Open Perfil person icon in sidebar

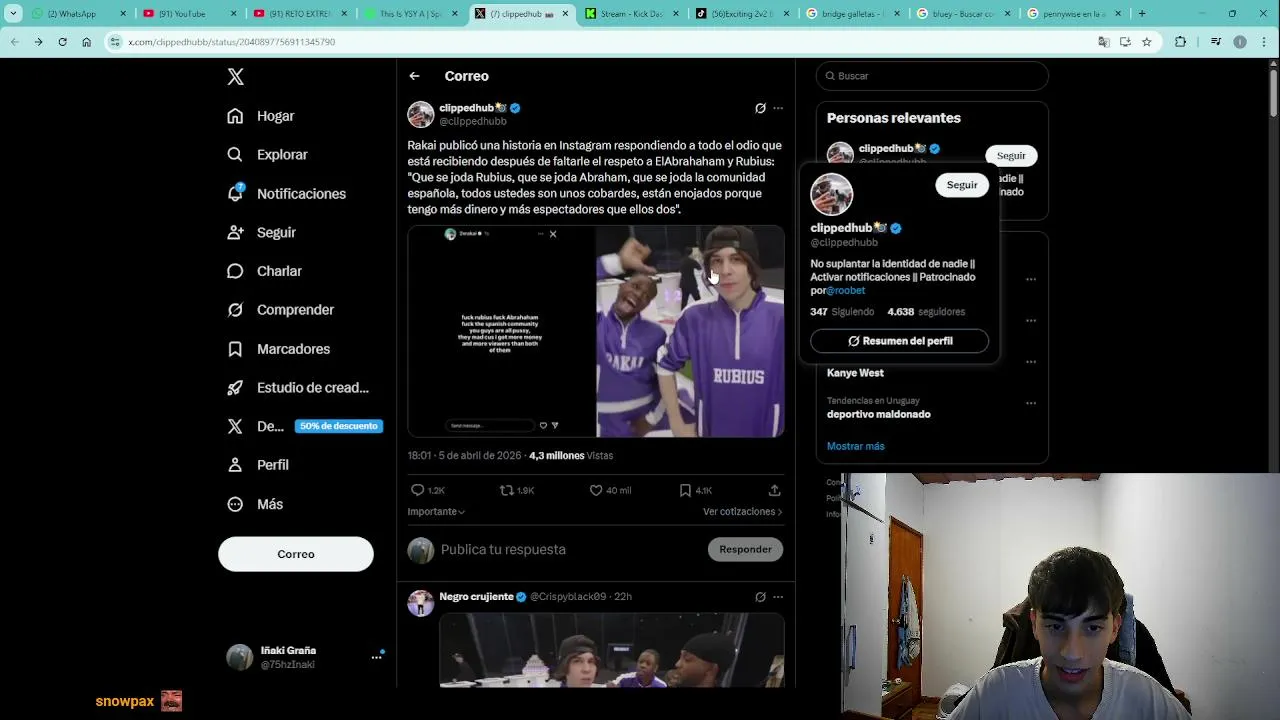pyautogui.click(x=235, y=465)
